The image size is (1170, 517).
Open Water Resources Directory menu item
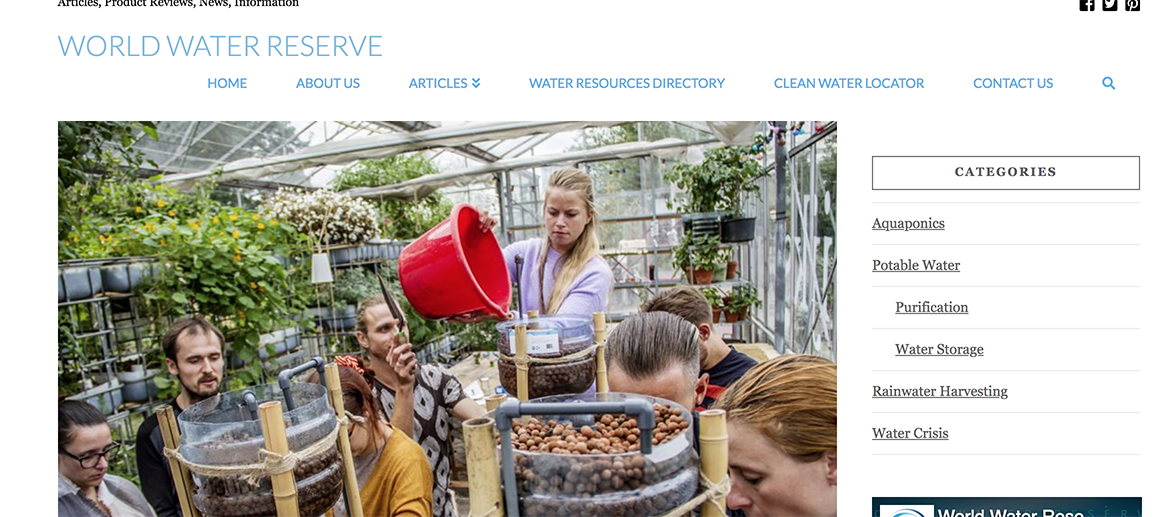click(x=627, y=84)
